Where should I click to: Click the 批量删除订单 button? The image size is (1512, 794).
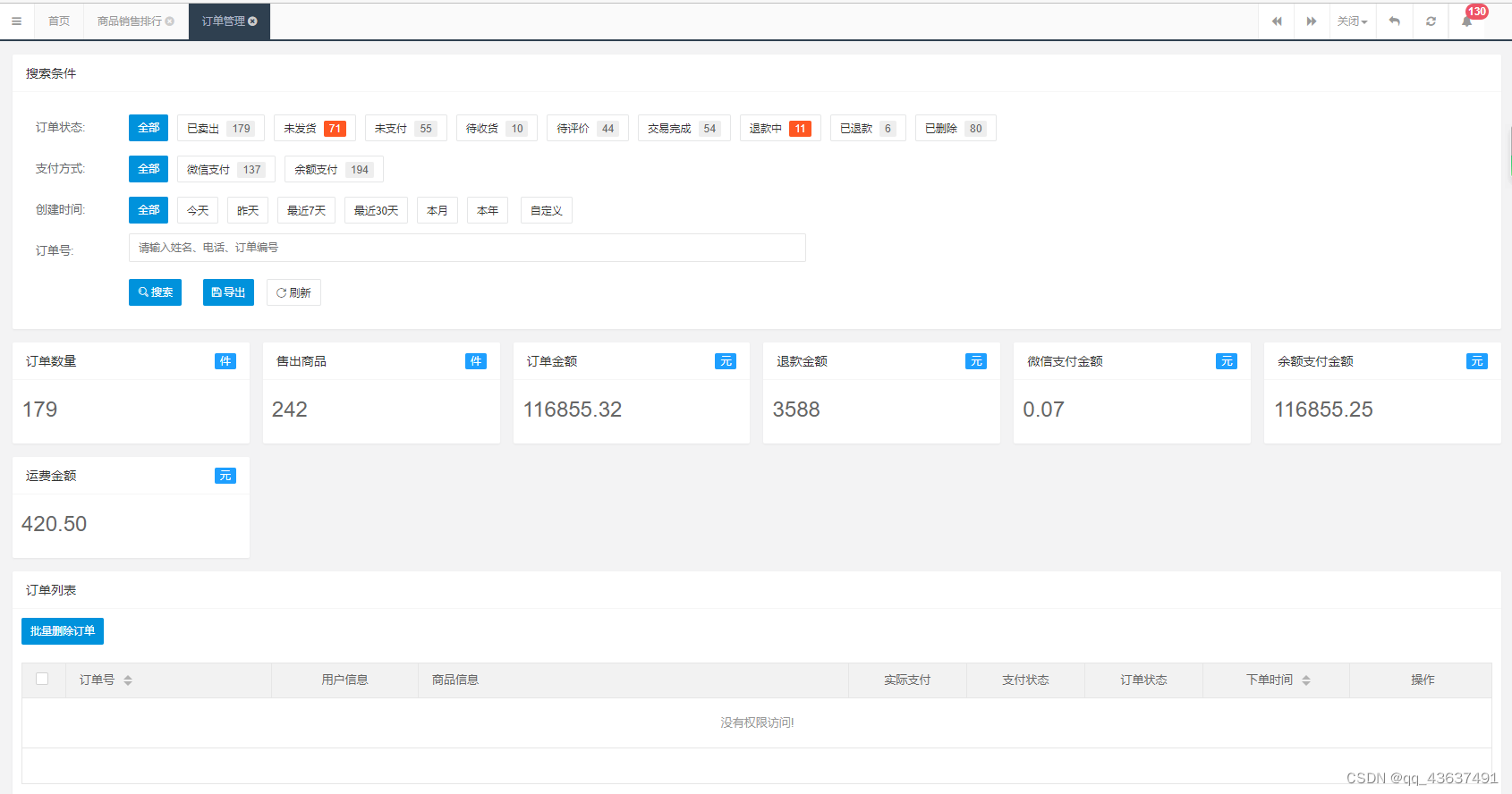pyautogui.click(x=63, y=631)
